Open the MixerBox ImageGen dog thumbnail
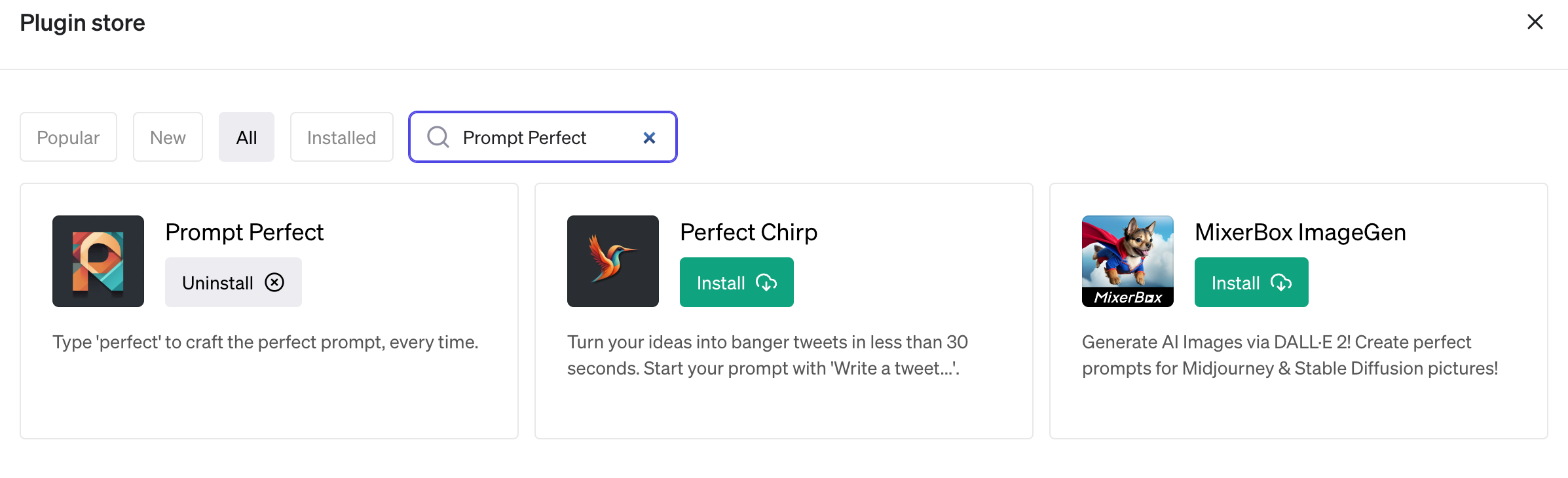 (1128, 261)
